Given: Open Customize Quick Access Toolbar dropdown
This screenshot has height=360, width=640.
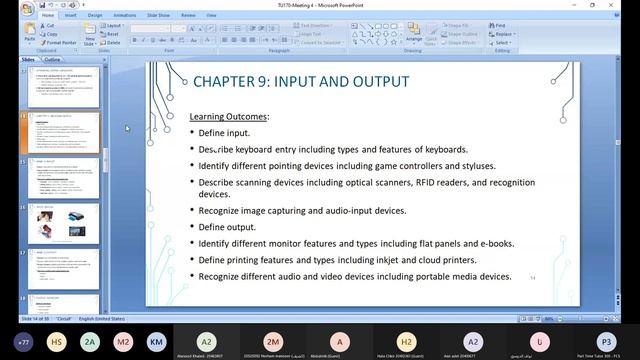Looking at the screenshot, I should pos(83,5).
